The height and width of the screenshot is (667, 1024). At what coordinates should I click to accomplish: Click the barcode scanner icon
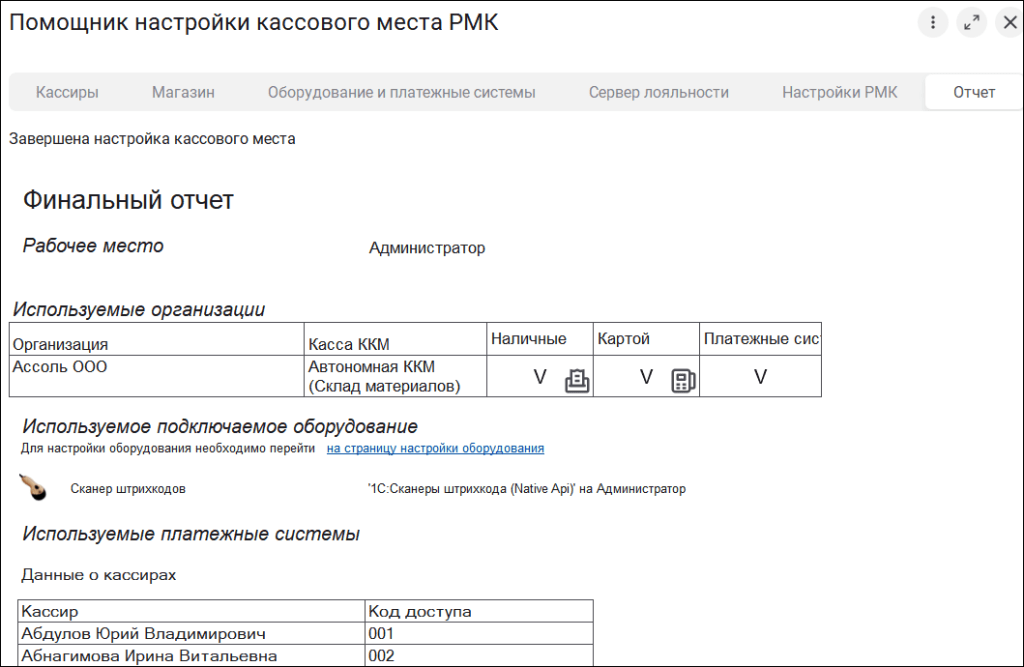pos(34,488)
